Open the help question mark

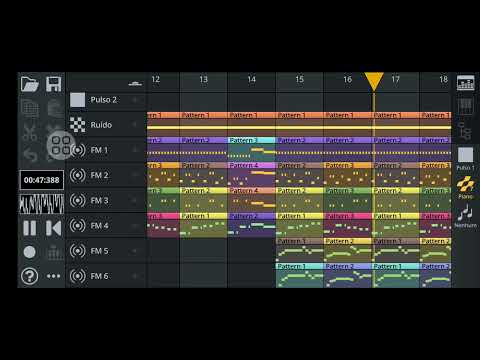click(30, 276)
